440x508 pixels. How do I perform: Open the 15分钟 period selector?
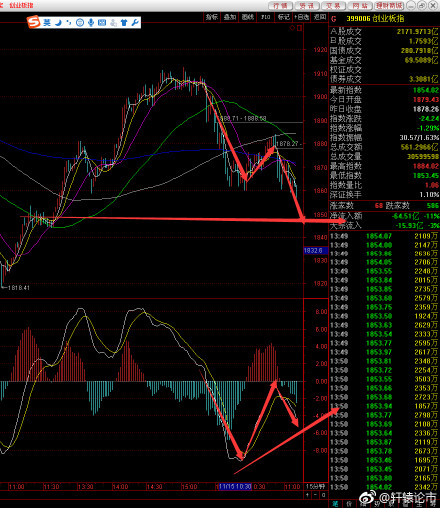click(x=315, y=486)
